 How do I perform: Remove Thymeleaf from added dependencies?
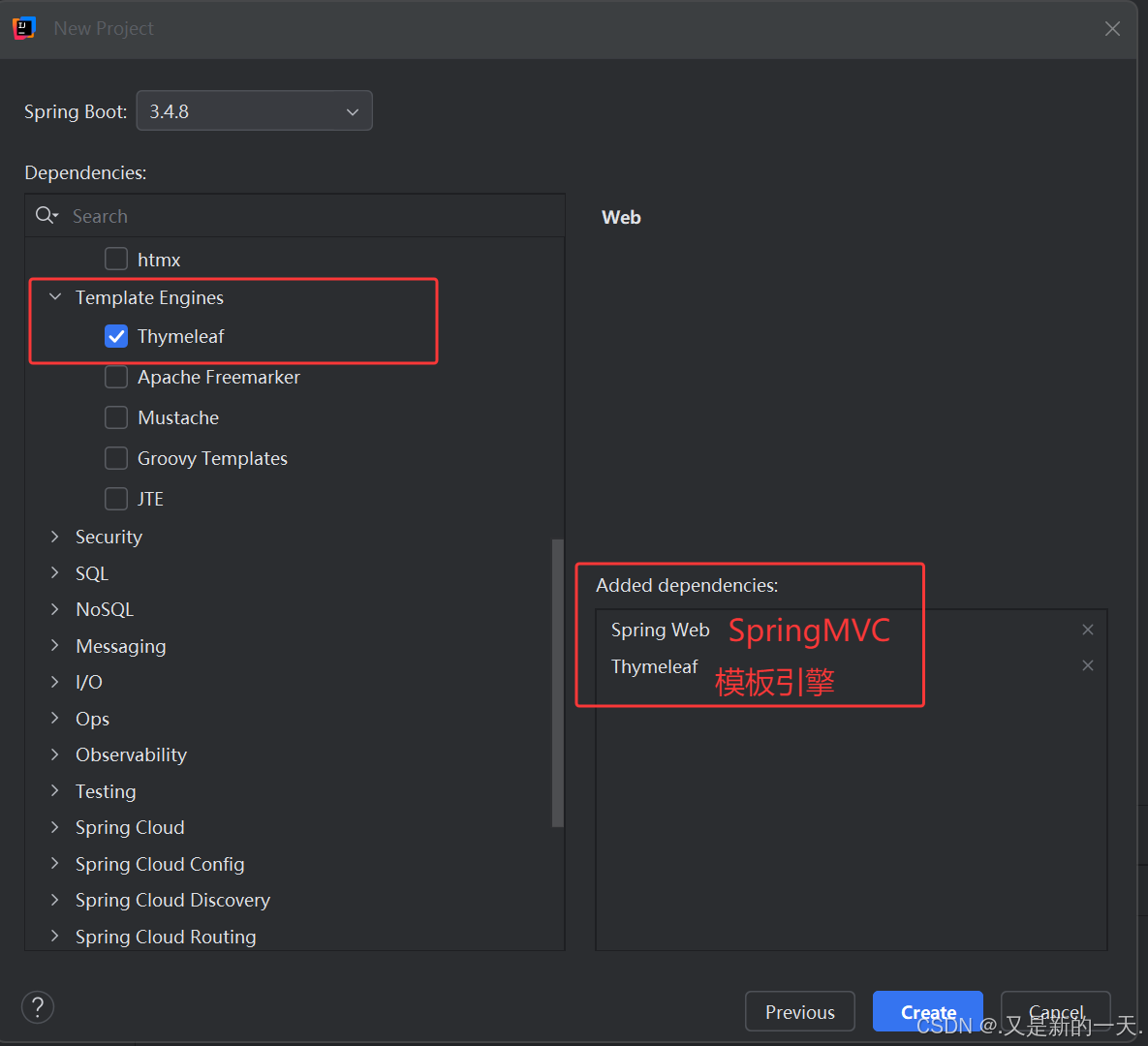coord(1087,665)
